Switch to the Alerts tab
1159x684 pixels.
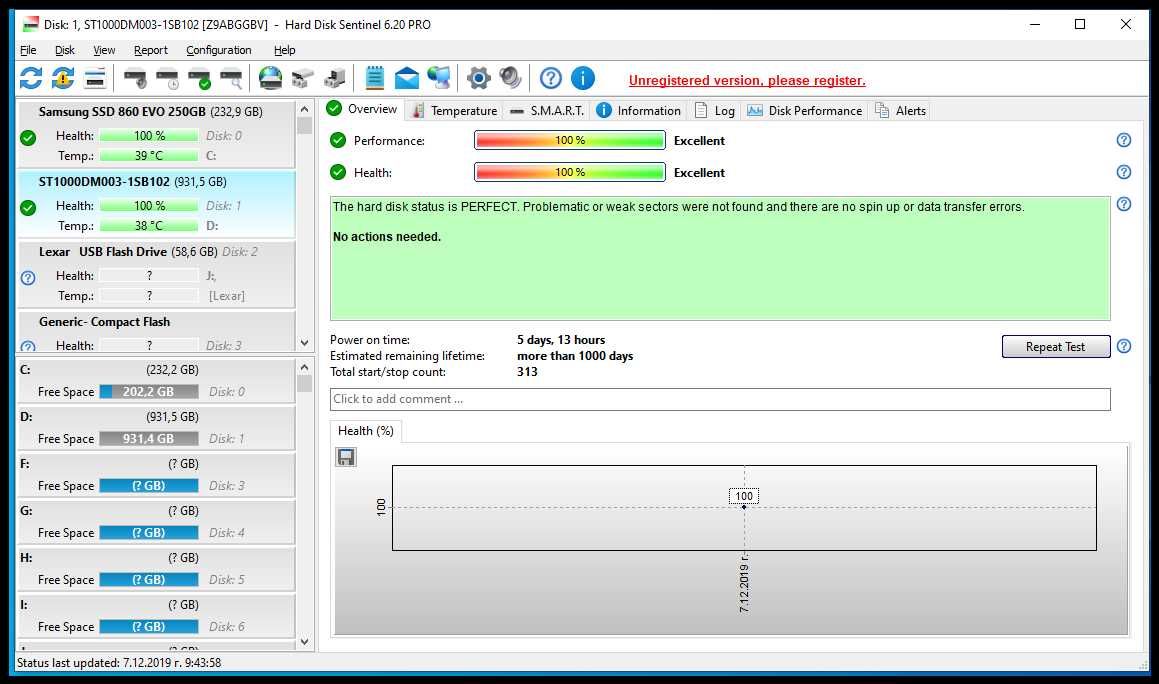pos(900,110)
